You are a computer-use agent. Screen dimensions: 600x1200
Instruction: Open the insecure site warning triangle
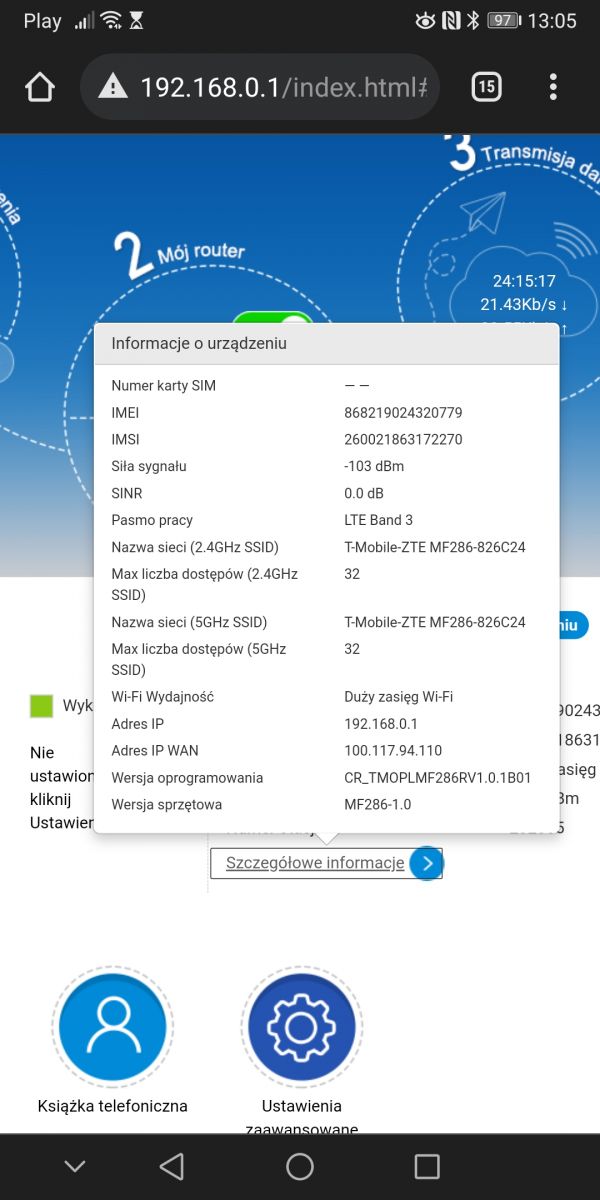click(113, 87)
